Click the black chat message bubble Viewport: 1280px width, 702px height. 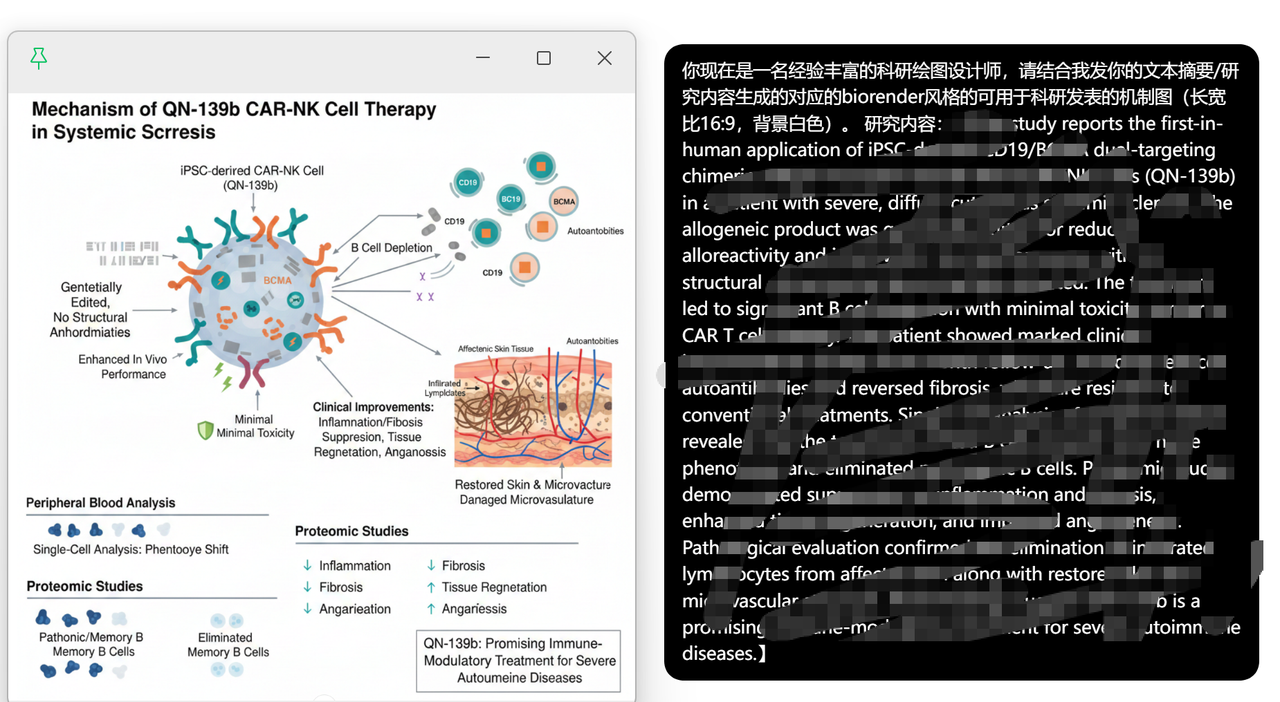click(x=961, y=362)
